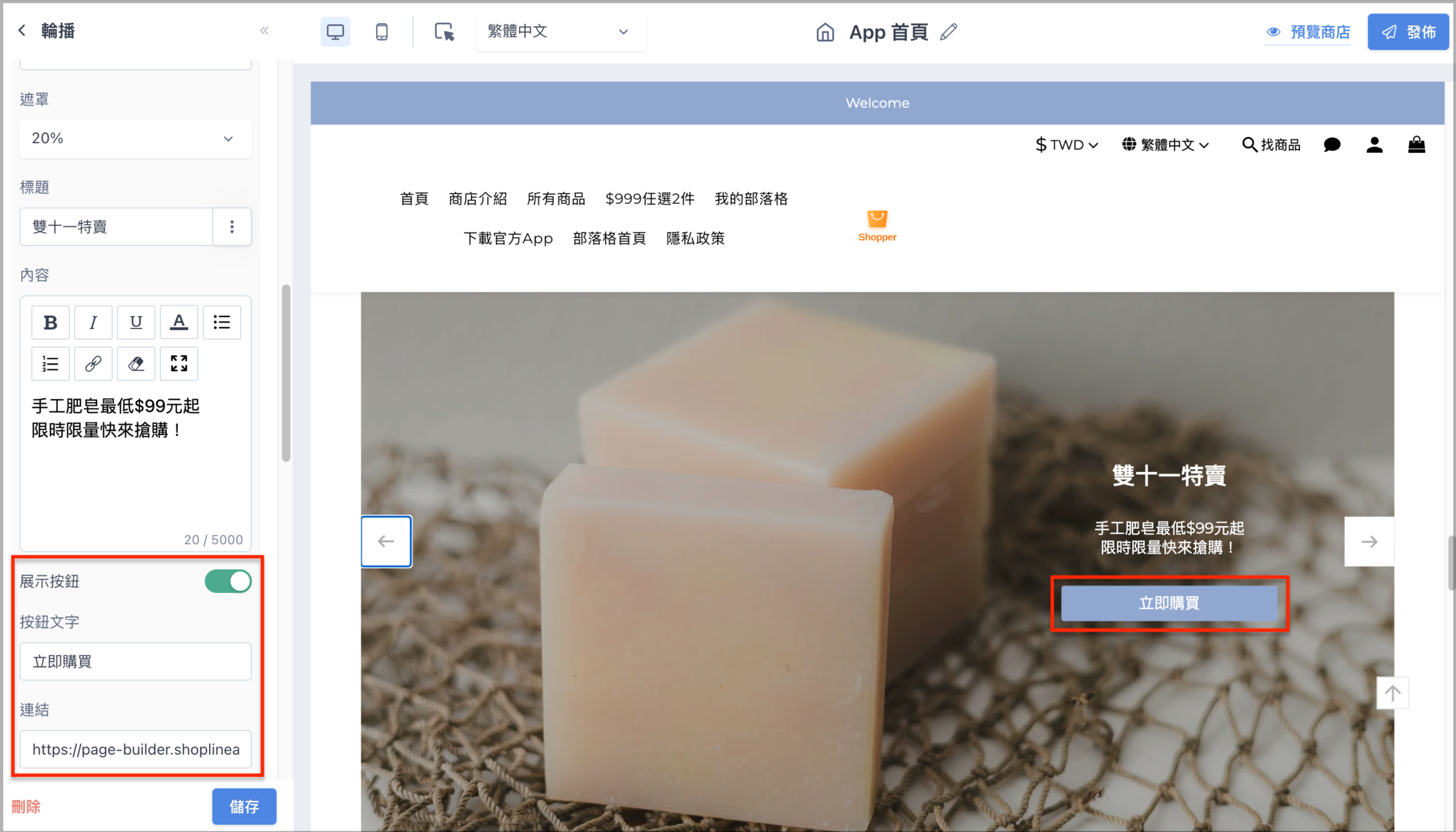Open the 商店介紹 menu item
Screen dimensions: 1456x832
click(x=478, y=199)
